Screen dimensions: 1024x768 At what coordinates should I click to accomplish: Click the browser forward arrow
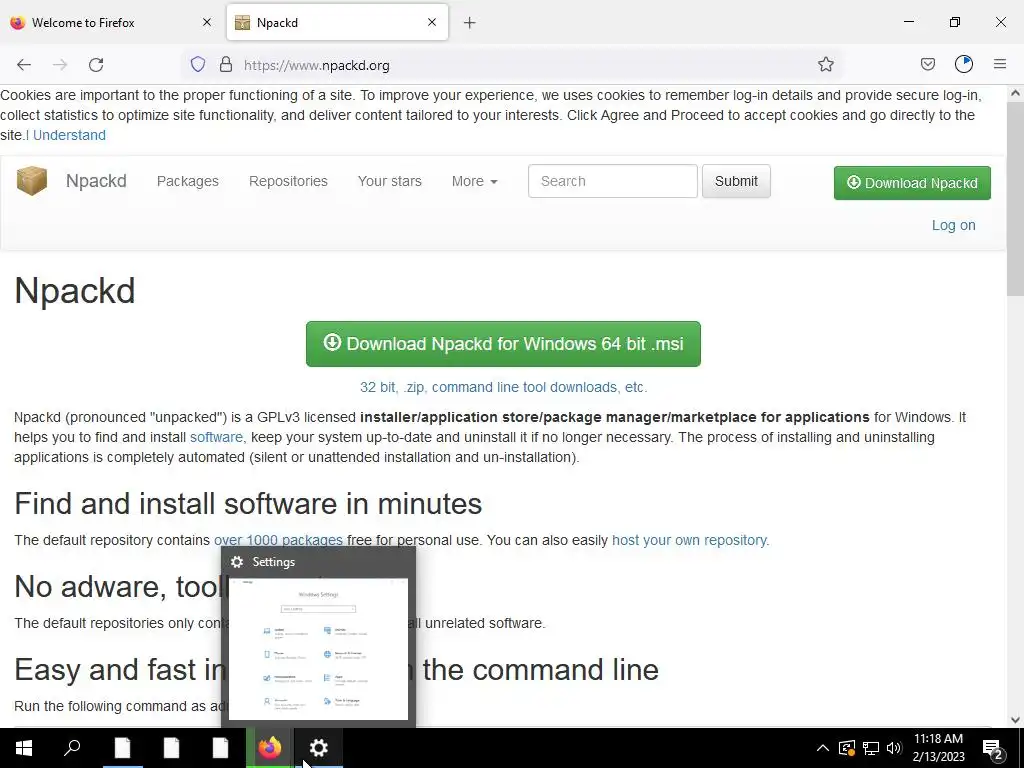tap(60, 65)
